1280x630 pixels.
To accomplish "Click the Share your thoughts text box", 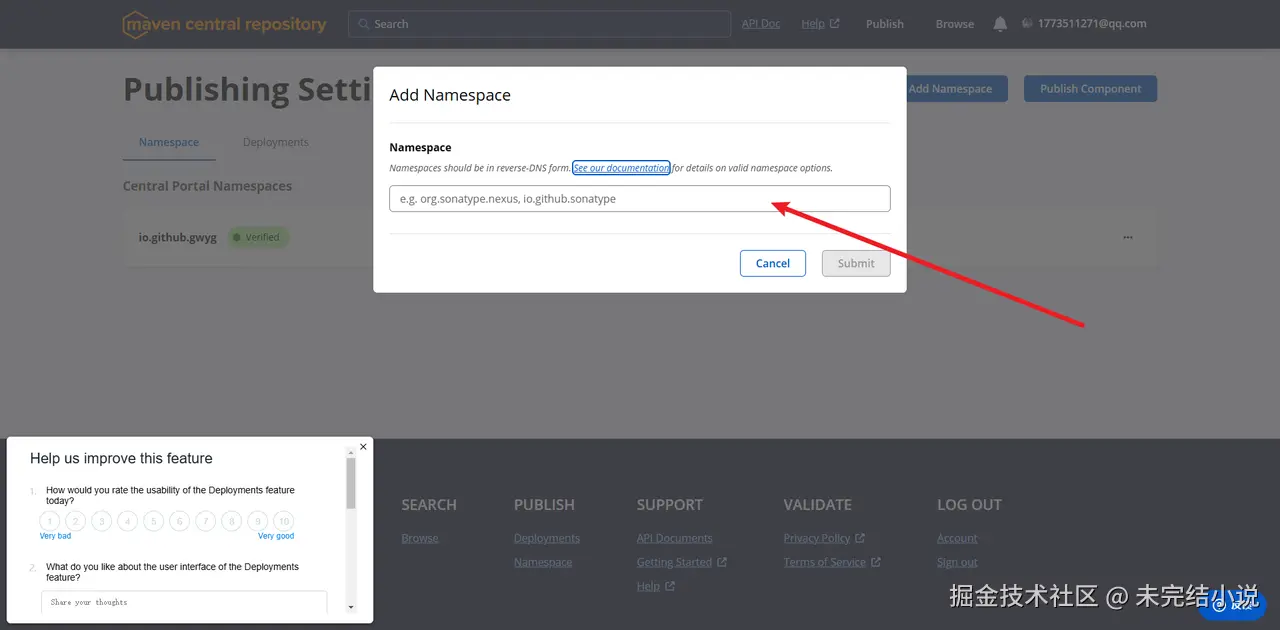I will click(184, 602).
